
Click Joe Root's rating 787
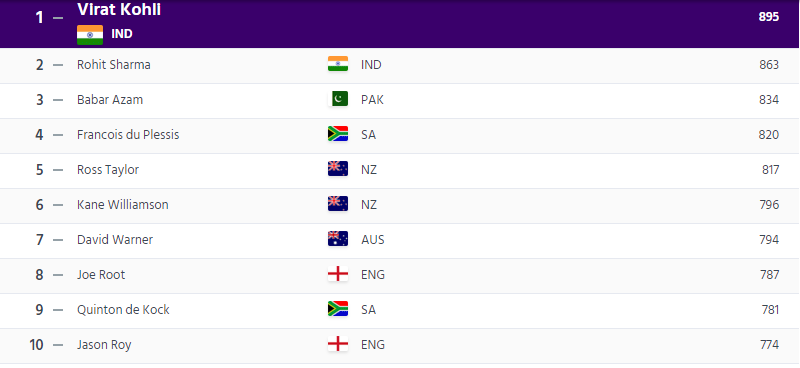[x=769, y=275]
